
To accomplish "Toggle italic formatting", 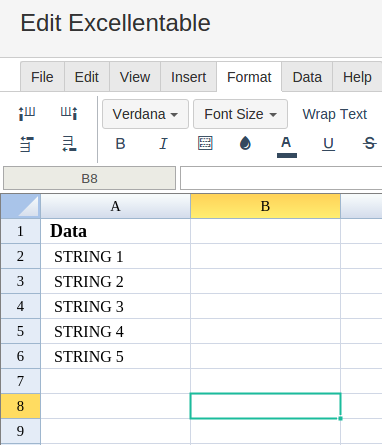I will [x=163, y=144].
